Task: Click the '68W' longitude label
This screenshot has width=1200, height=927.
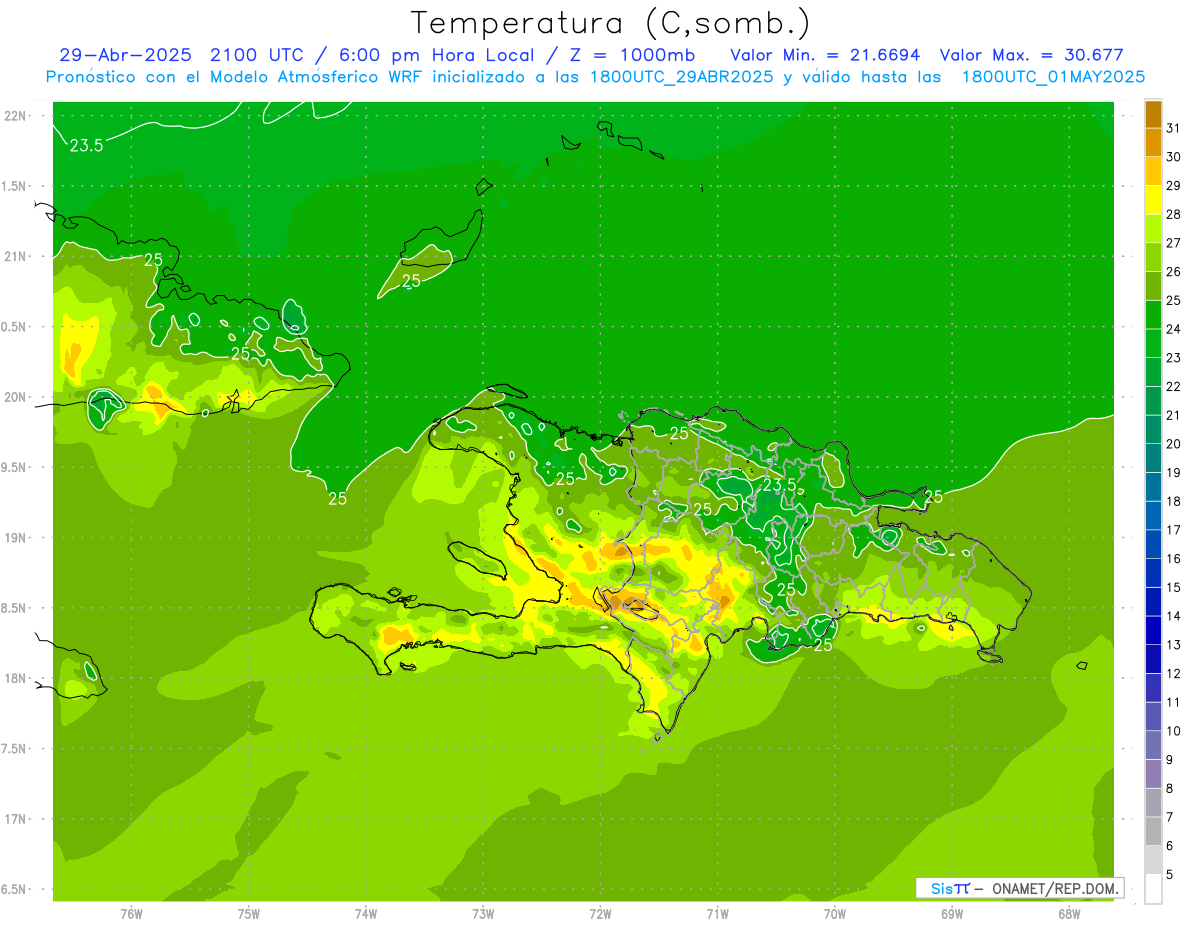Action: click(x=1069, y=913)
